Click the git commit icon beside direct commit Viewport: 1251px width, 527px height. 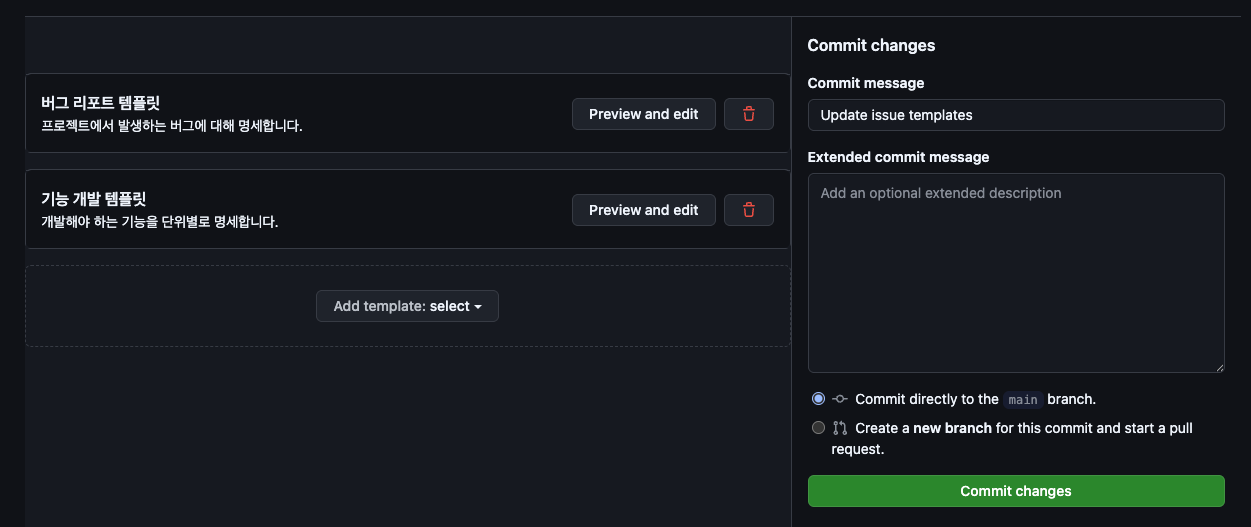coord(840,399)
